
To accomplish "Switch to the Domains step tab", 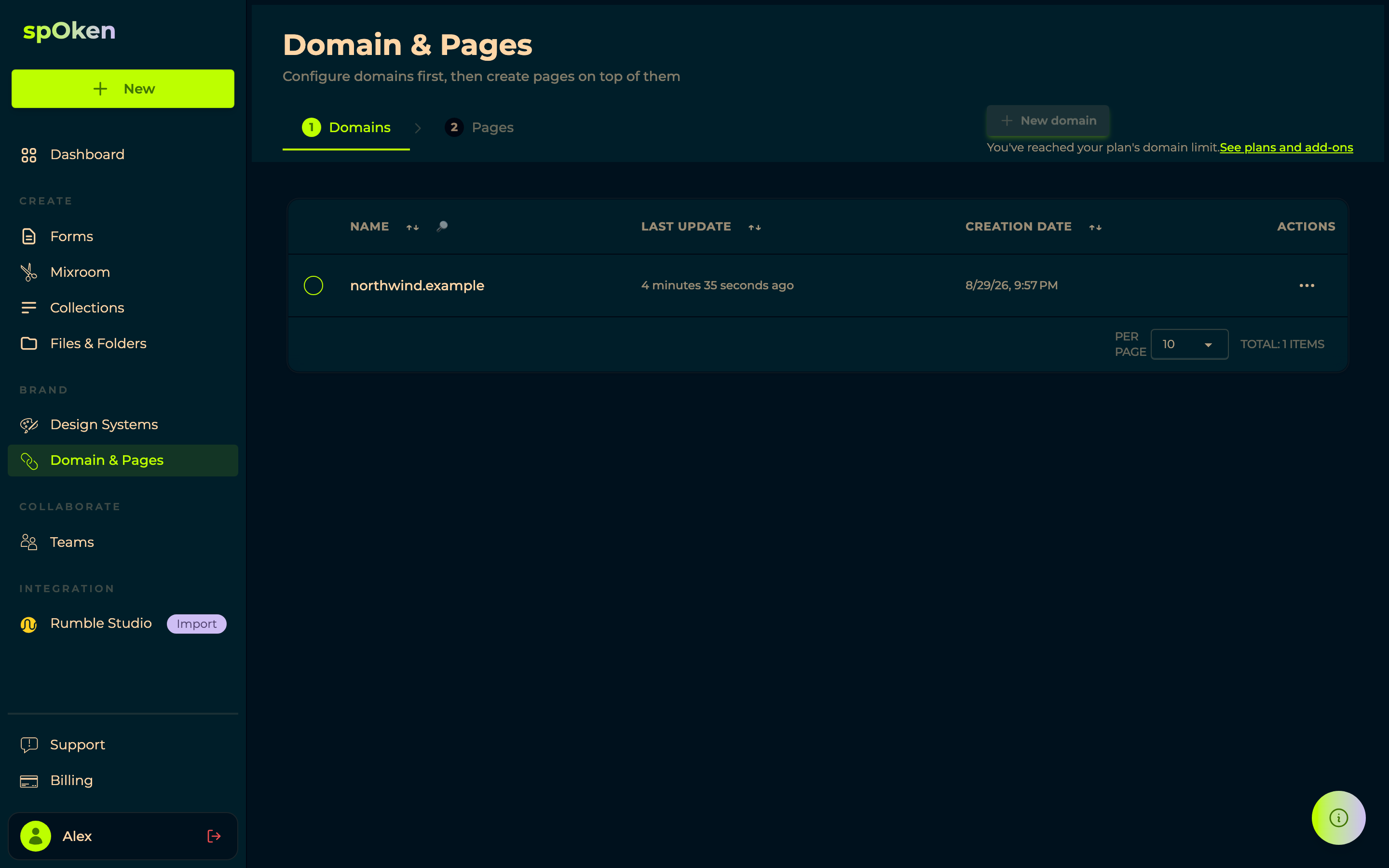I will pyautogui.click(x=346, y=127).
